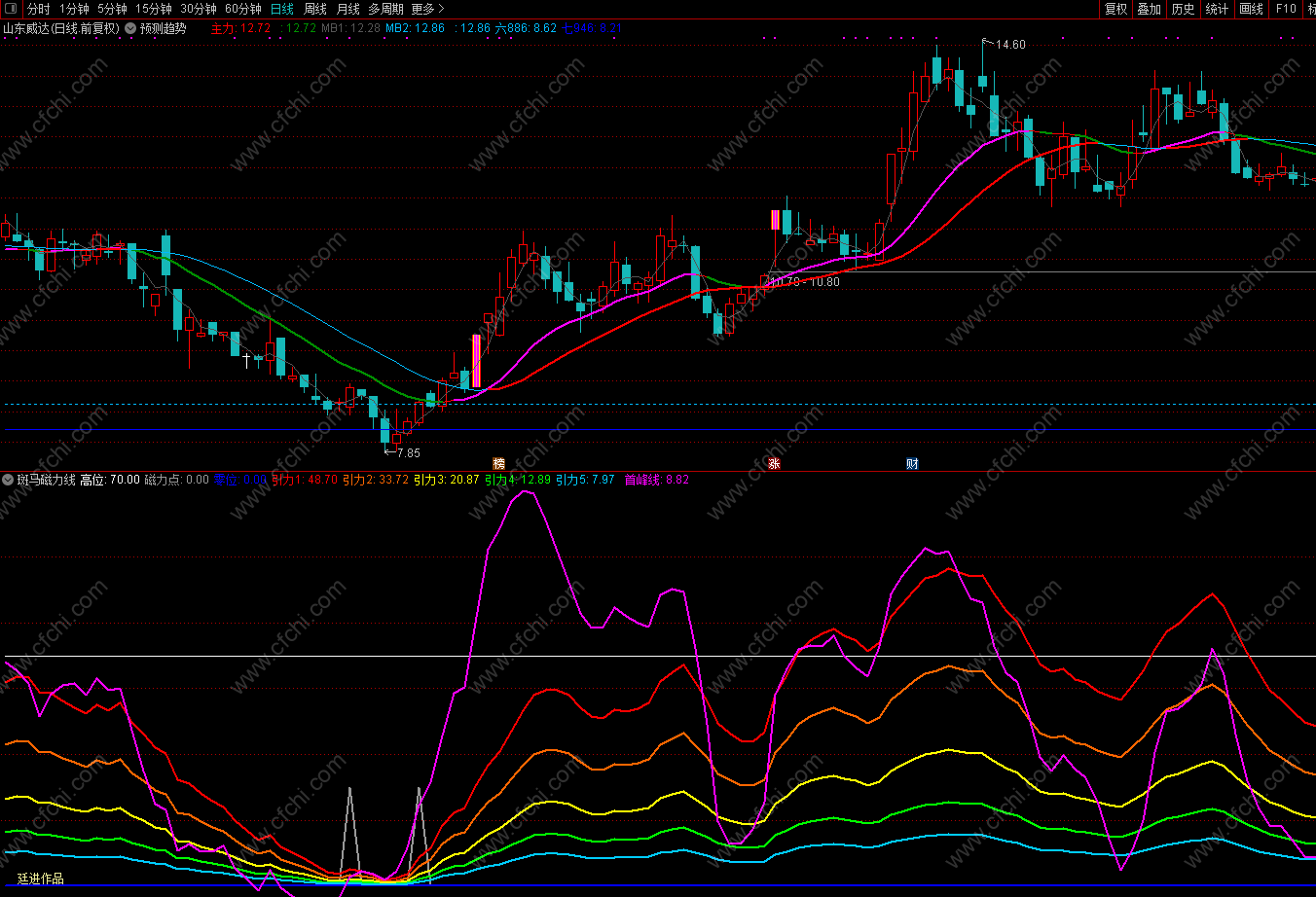Click the 主力: 12.72 value label

point(241,28)
